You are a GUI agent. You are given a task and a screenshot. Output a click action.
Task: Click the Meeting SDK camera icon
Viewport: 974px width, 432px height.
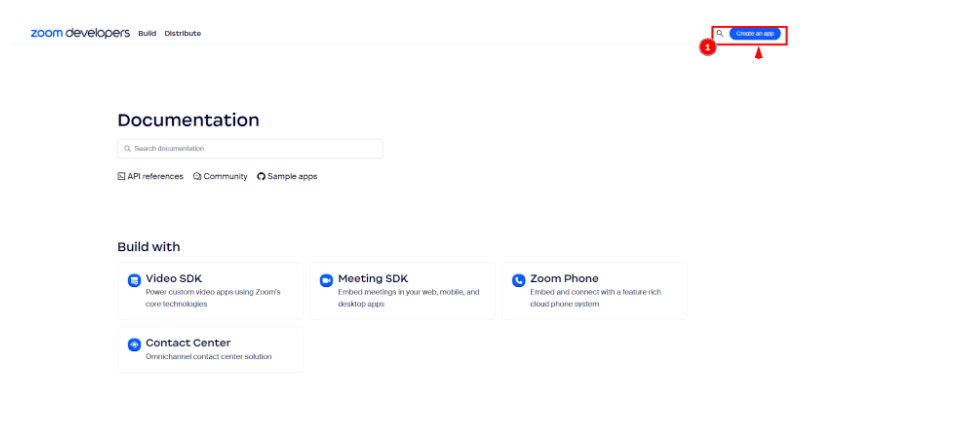click(x=326, y=281)
